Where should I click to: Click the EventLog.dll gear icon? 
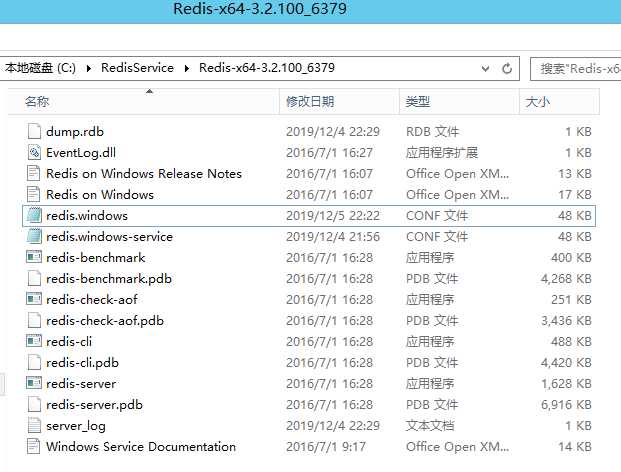[34, 152]
